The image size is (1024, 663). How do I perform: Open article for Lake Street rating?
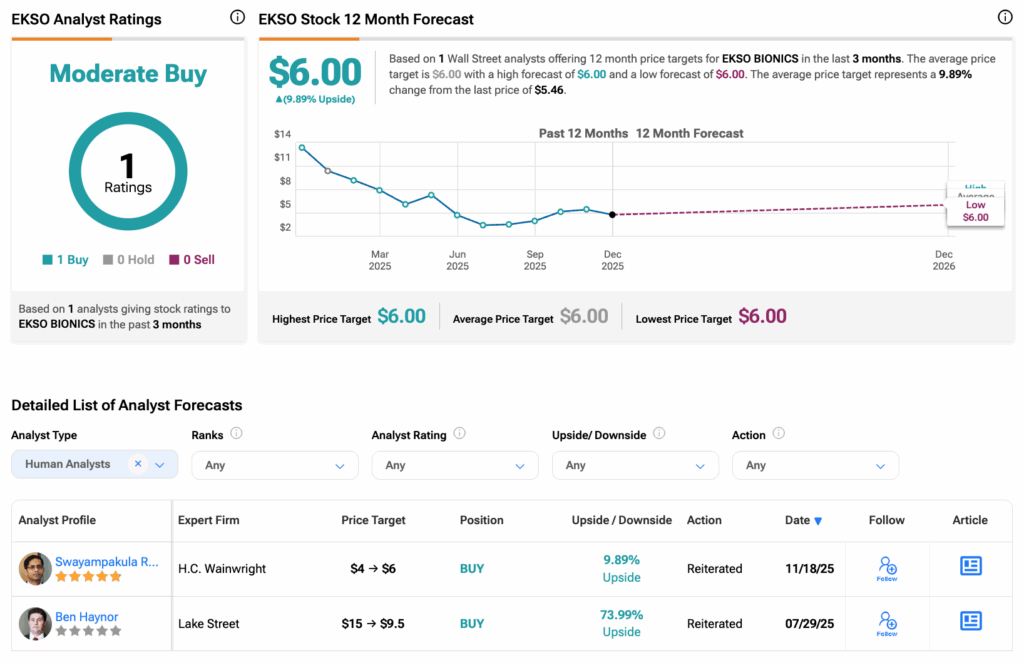click(970, 622)
